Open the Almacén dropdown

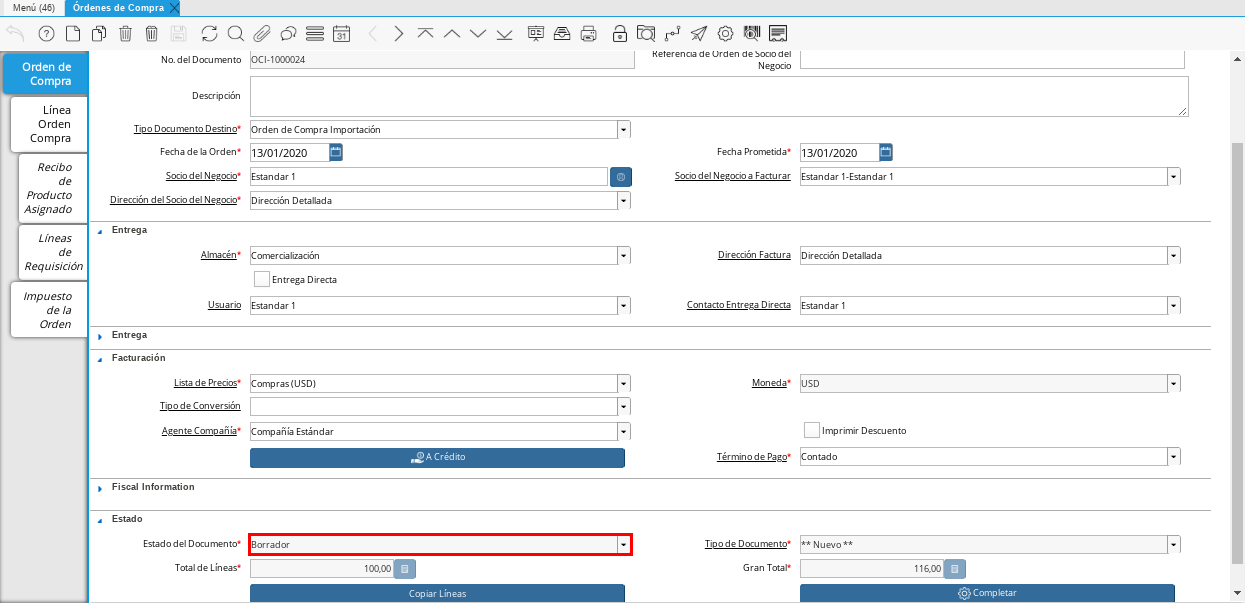[623, 256]
